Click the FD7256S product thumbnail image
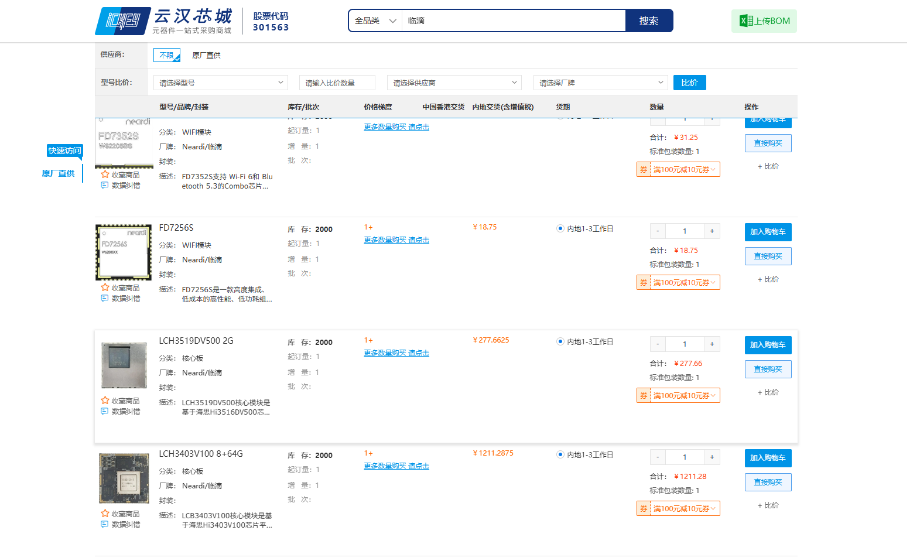907x558 pixels. 123,251
